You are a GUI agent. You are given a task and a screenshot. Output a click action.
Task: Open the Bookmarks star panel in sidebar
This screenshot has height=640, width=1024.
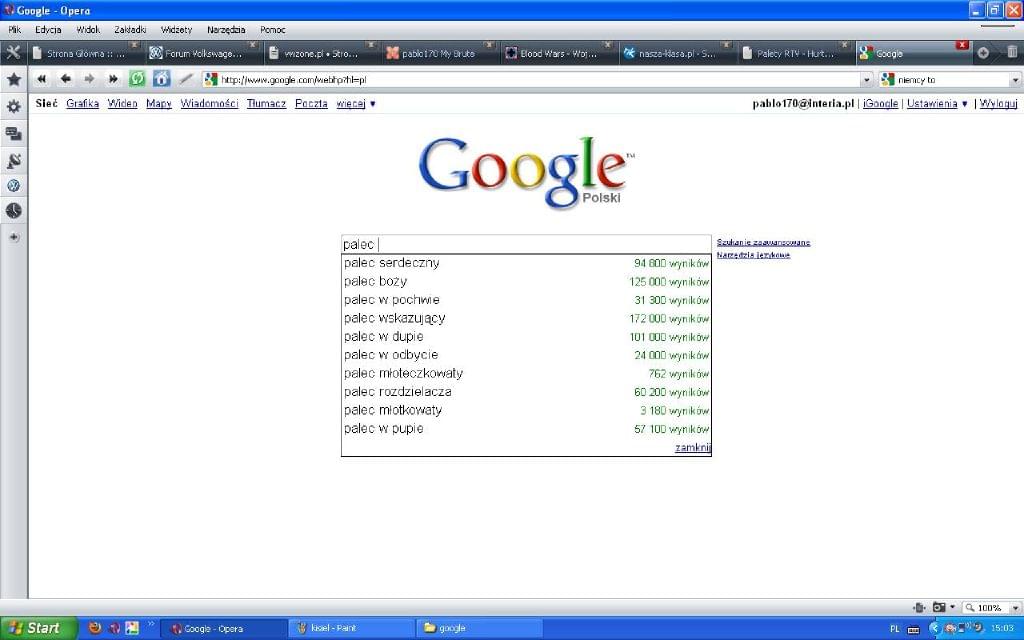[x=14, y=80]
